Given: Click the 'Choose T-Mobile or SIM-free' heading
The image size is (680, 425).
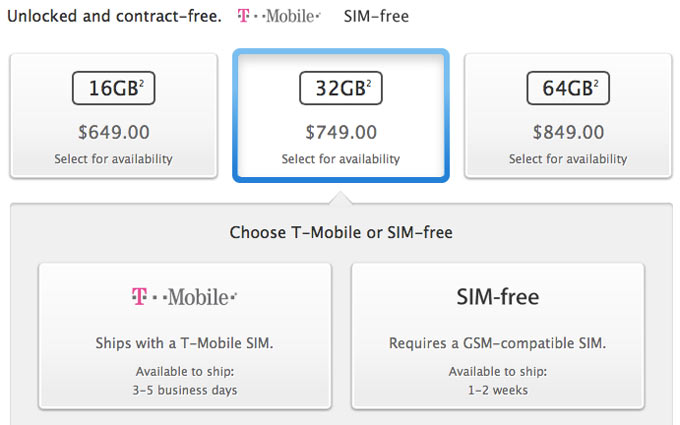Looking at the screenshot, I should point(341,232).
